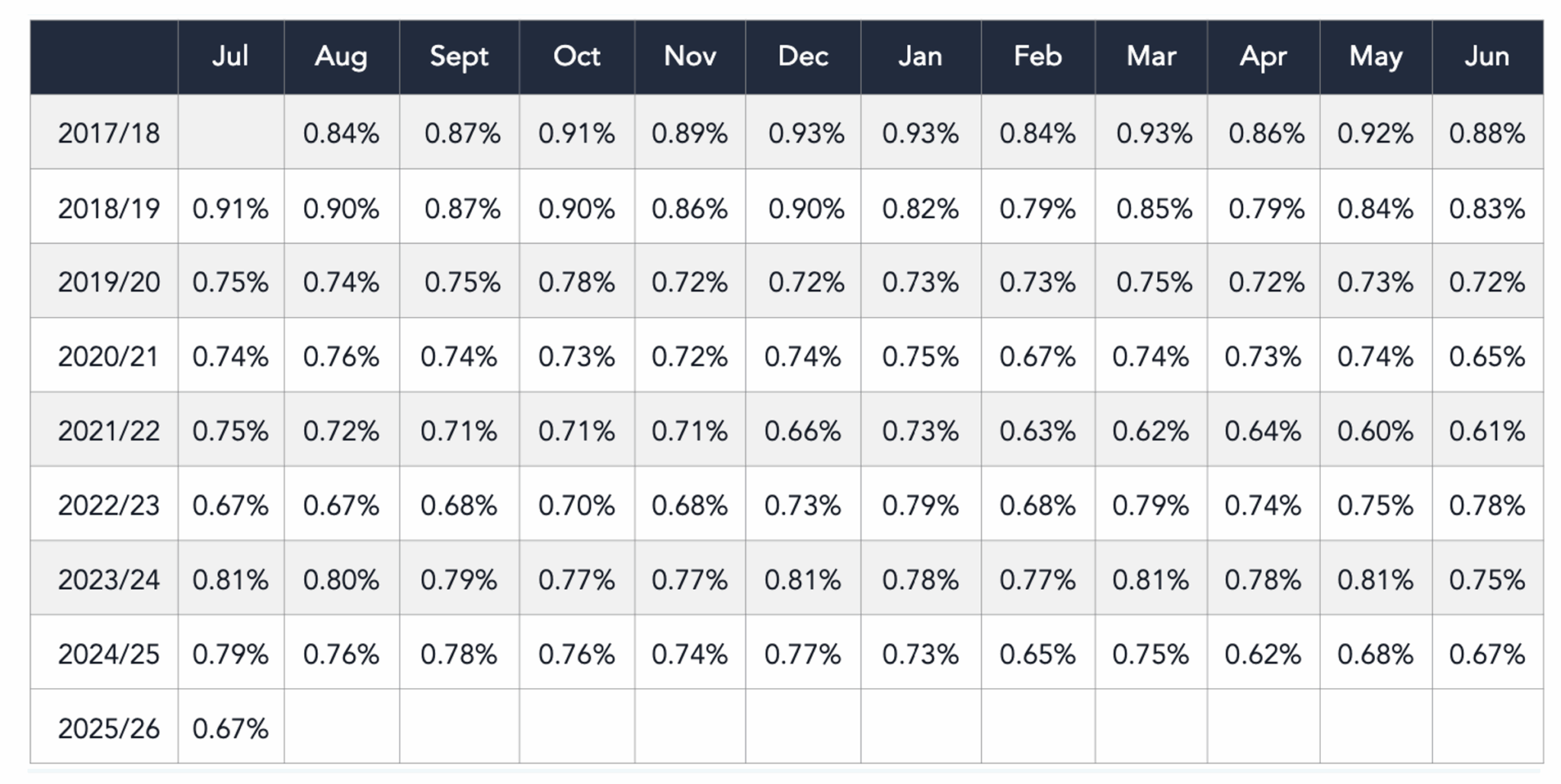Click the Sept column header
Image resolution: width=1561 pixels, height=784 pixels.
[459, 56]
